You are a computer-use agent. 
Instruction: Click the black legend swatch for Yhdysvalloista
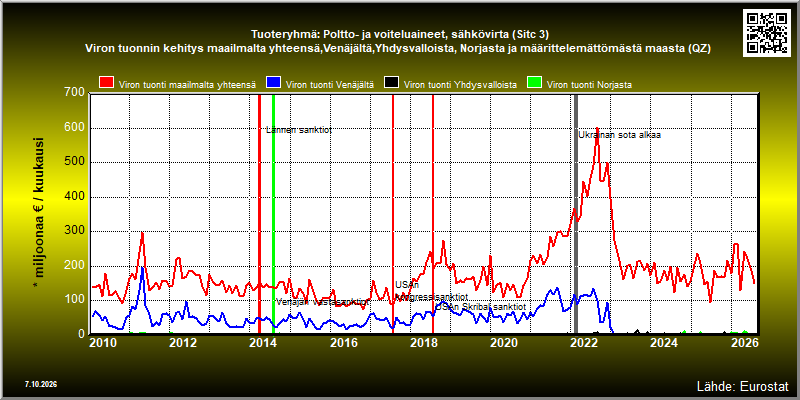pos(391,83)
